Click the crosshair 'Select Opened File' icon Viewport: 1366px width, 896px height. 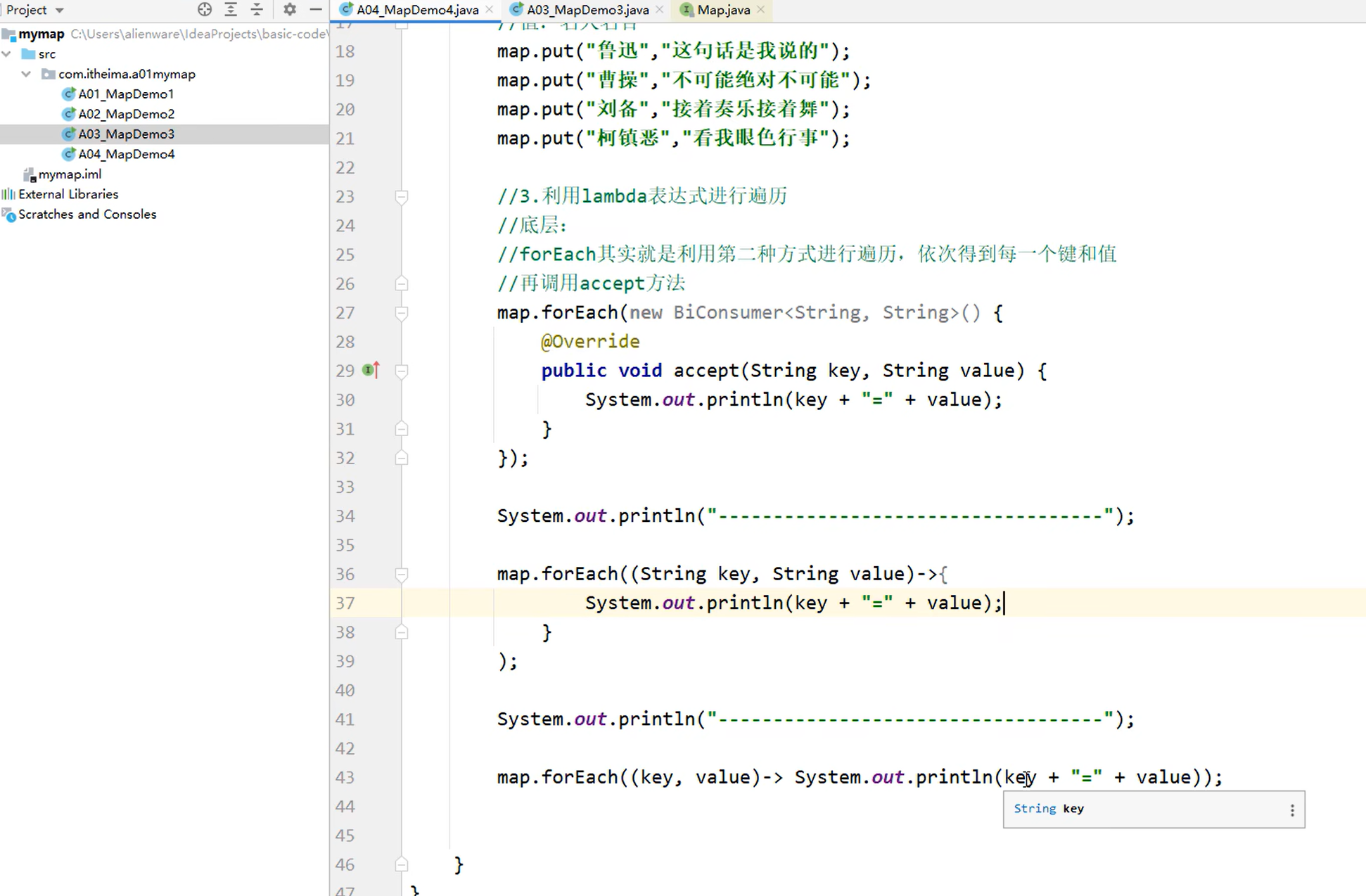[x=205, y=9]
